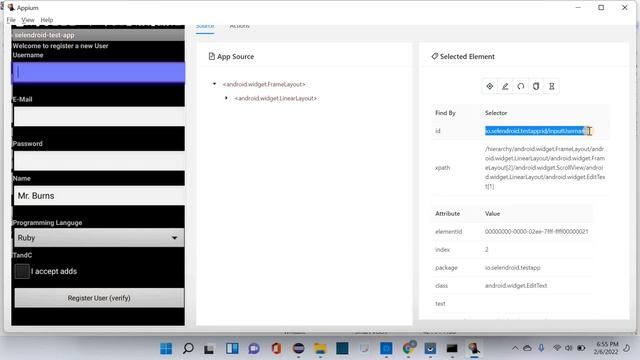Click the Register User (verify) button
Screen dimensions: 640x360
click(x=99, y=298)
